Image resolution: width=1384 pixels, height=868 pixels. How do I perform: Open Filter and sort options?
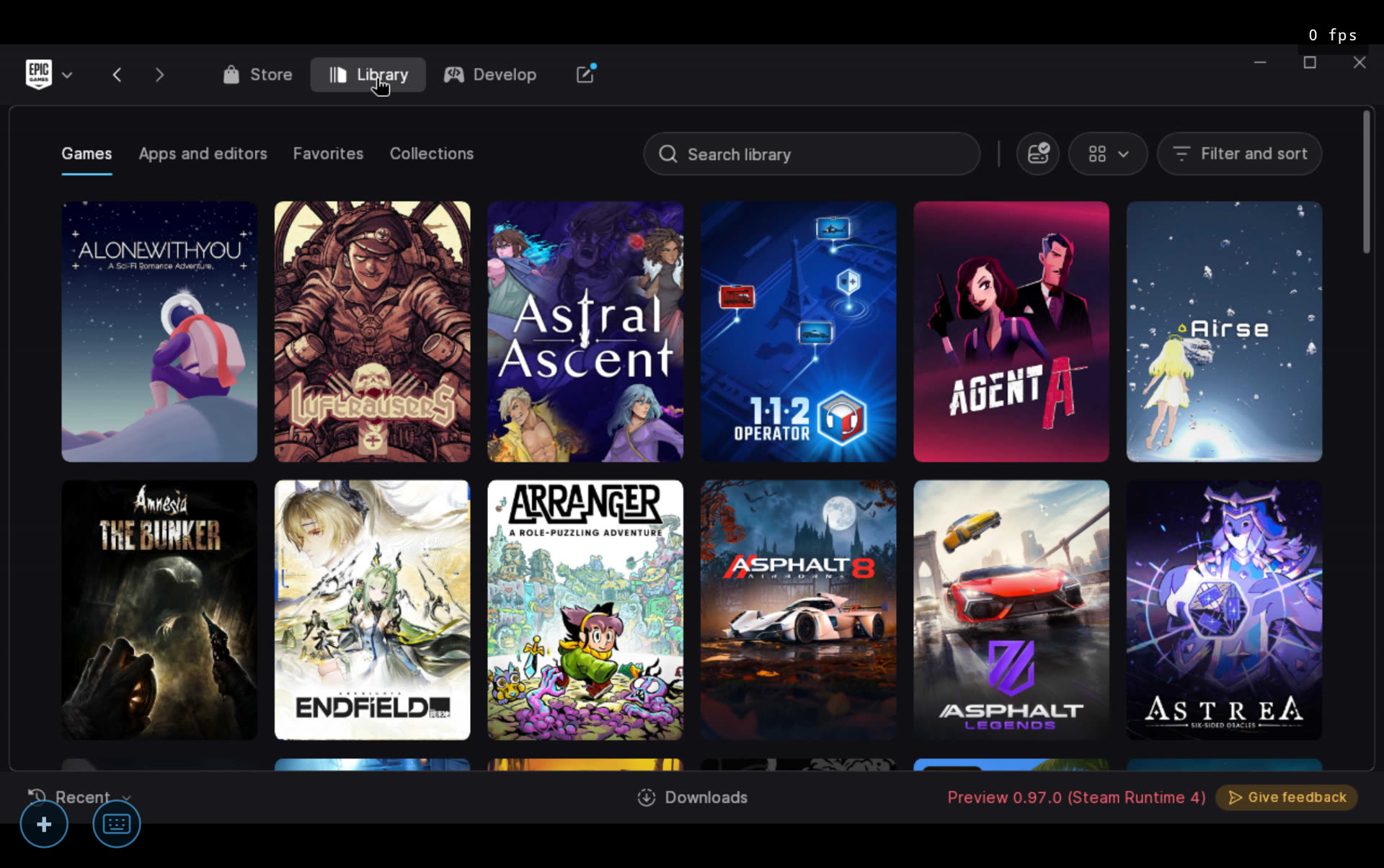tap(1239, 154)
